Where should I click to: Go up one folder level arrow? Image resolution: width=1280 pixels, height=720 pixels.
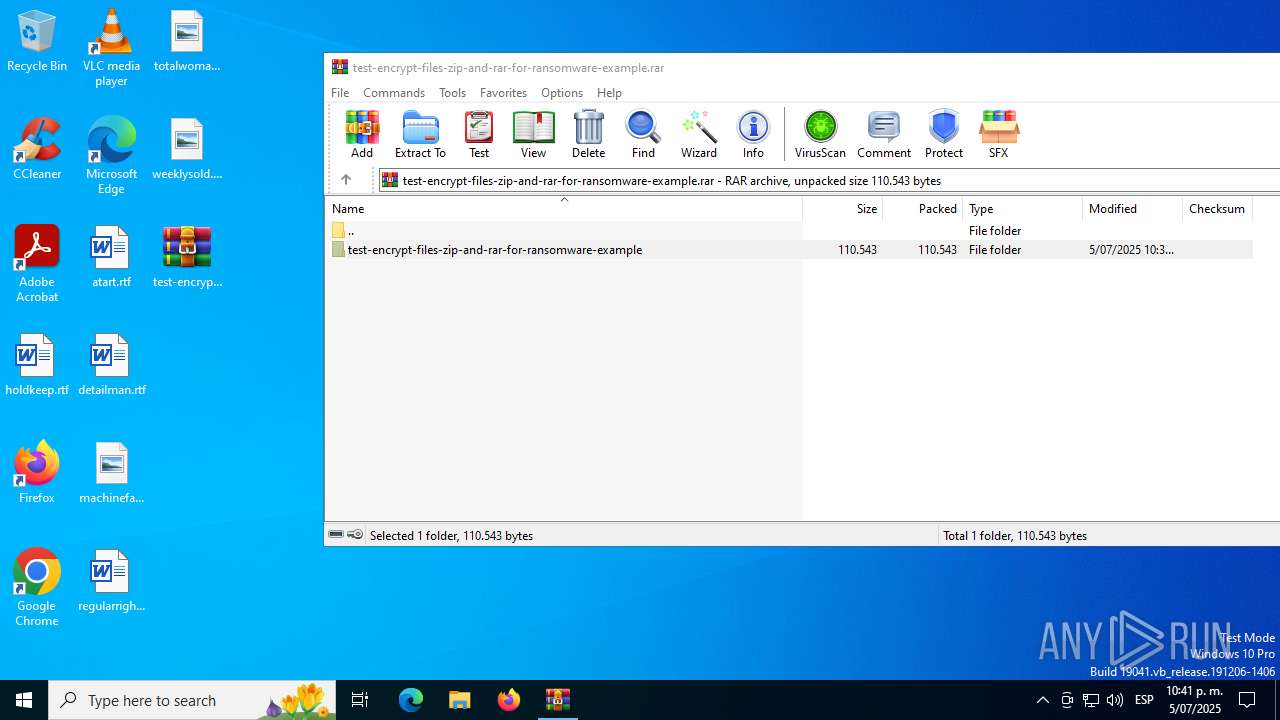pyautogui.click(x=346, y=180)
